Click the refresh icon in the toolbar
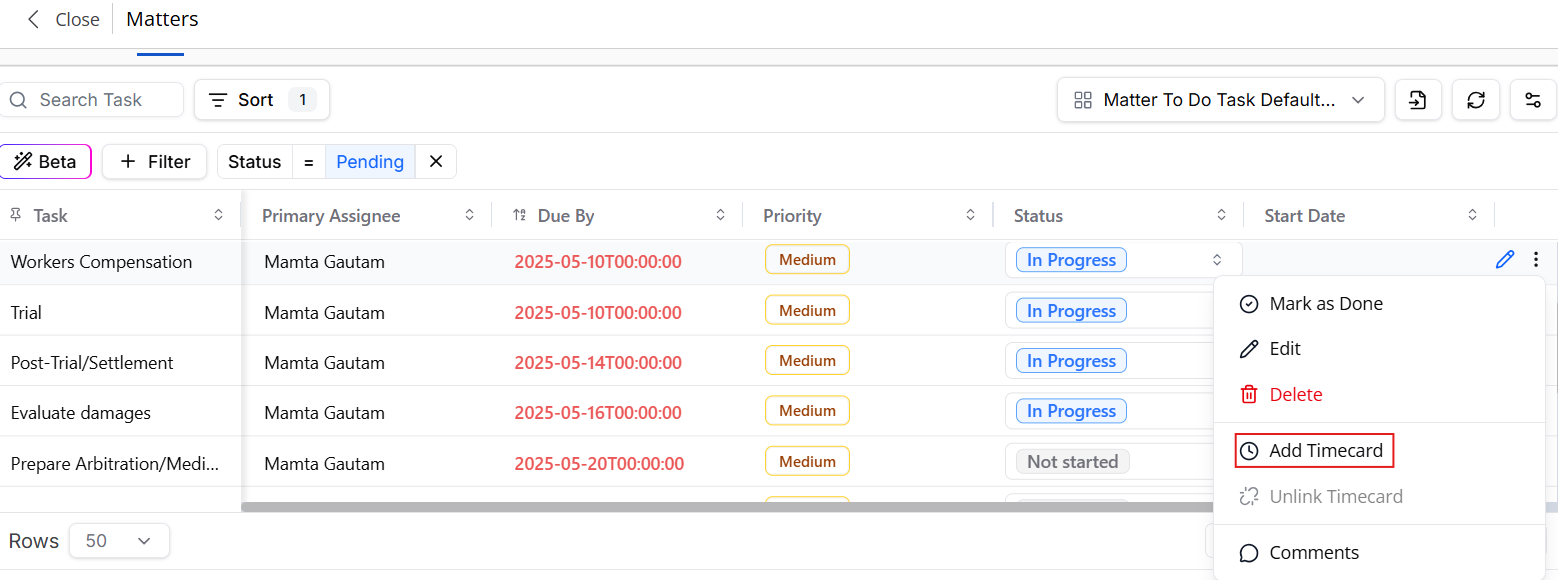The image size is (1558, 580). tap(1475, 100)
